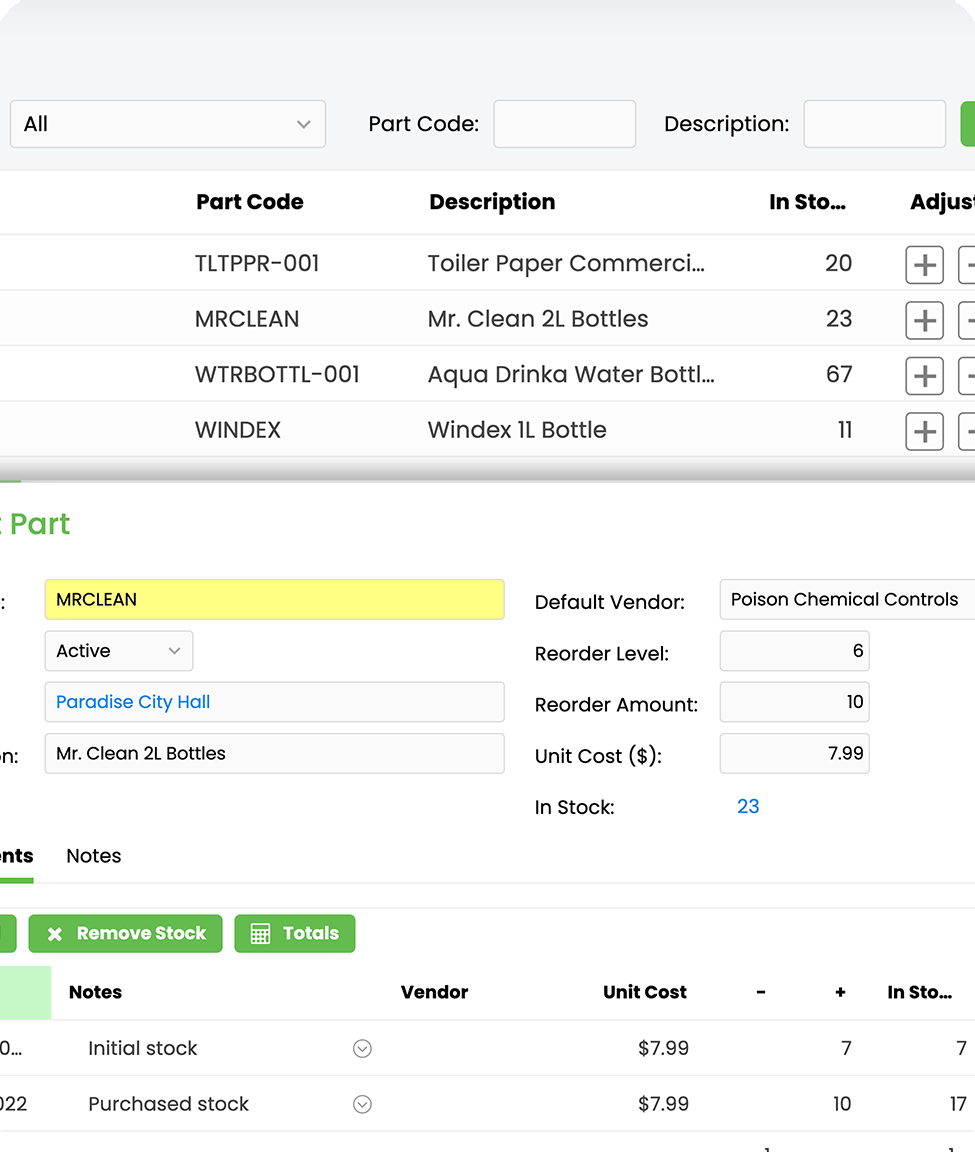The width and height of the screenshot is (975, 1152).
Task: Click Notes column header in adjustments table
Action: [96, 993]
